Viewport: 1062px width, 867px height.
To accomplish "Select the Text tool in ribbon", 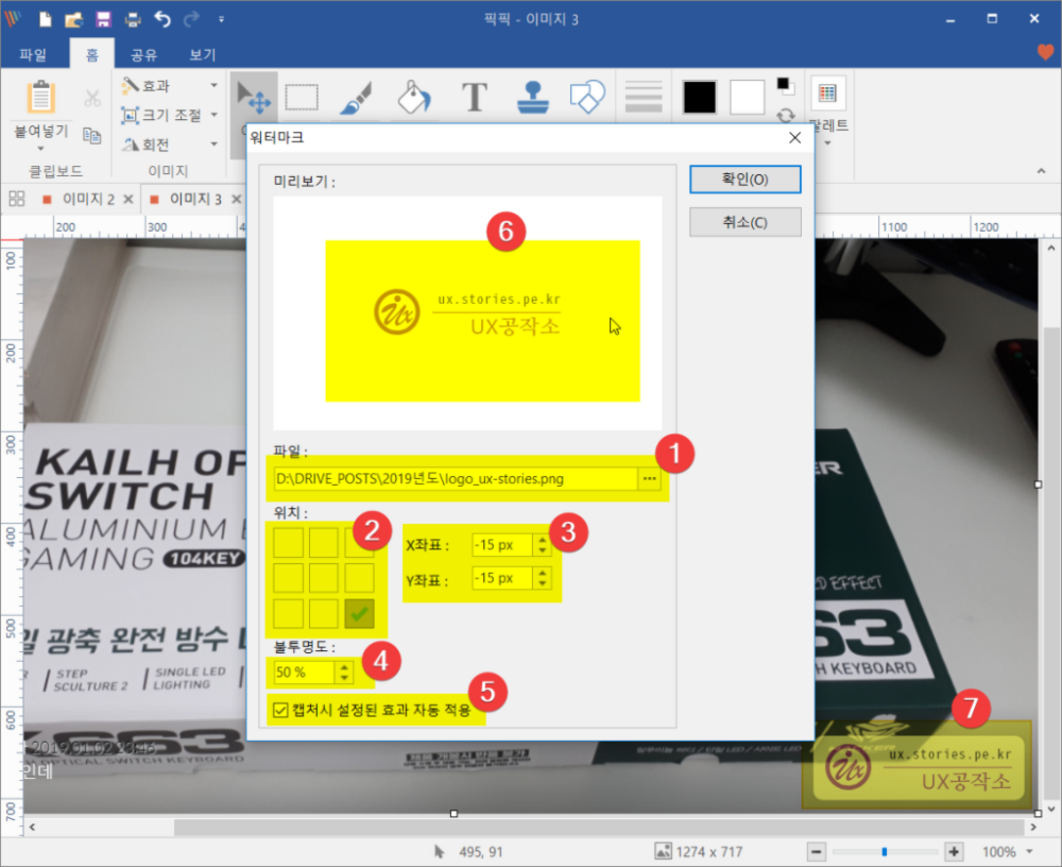I will [x=474, y=98].
